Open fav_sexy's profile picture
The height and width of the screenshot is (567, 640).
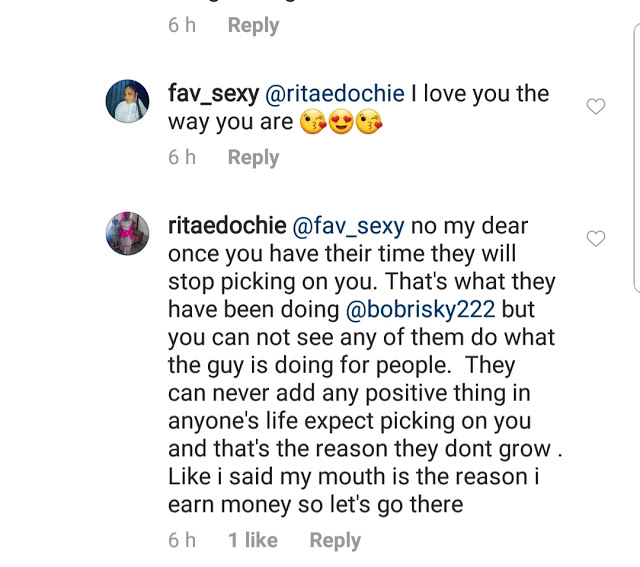coord(128,101)
